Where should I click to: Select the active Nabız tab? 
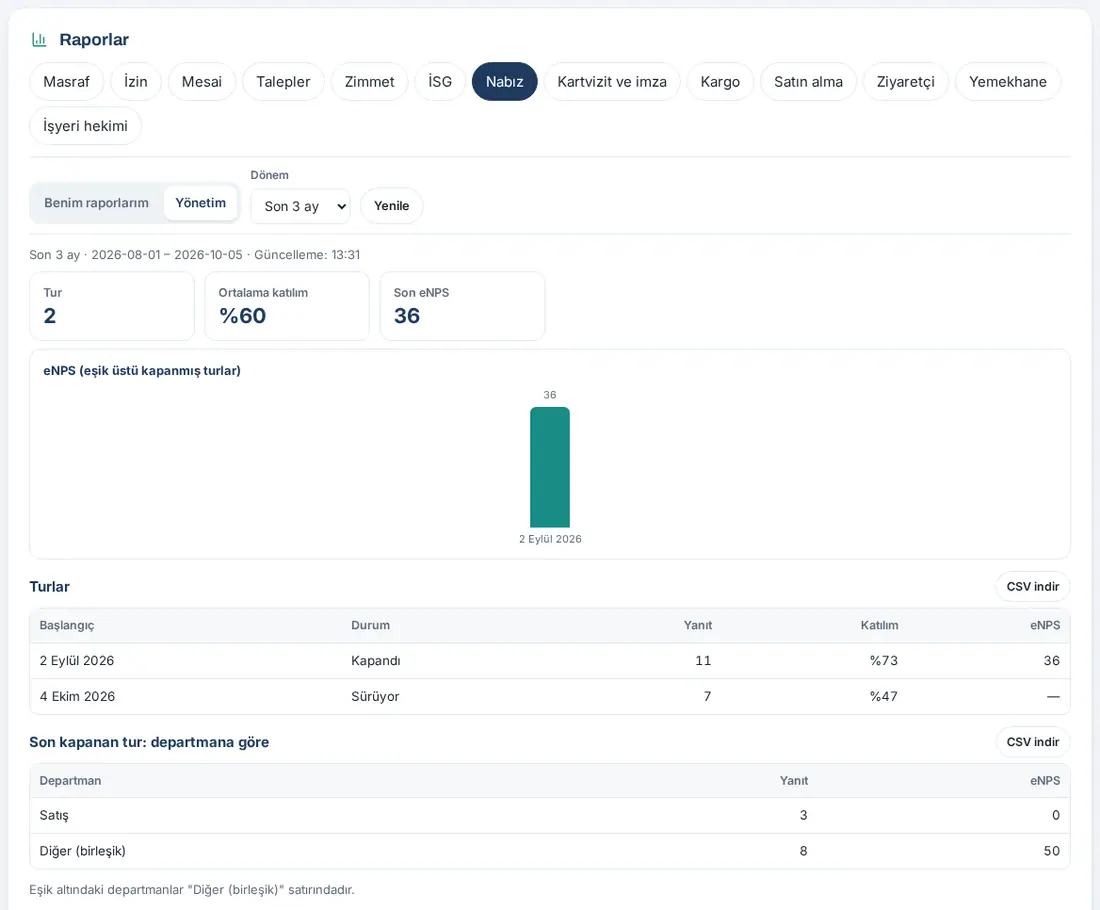[x=504, y=81]
